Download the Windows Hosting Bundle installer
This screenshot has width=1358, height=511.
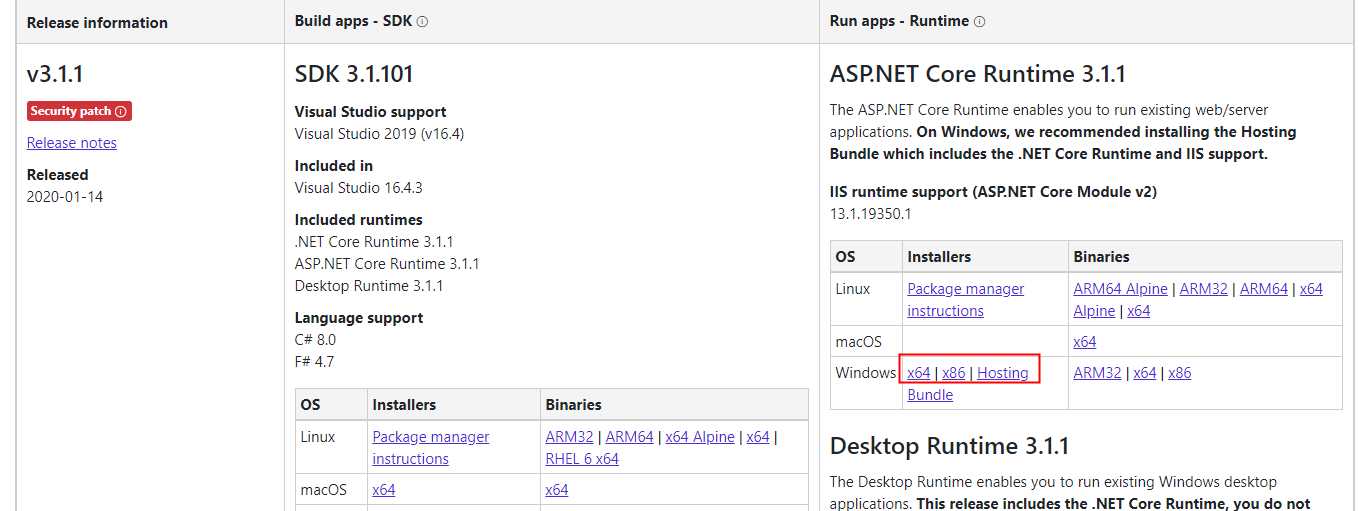point(1002,373)
